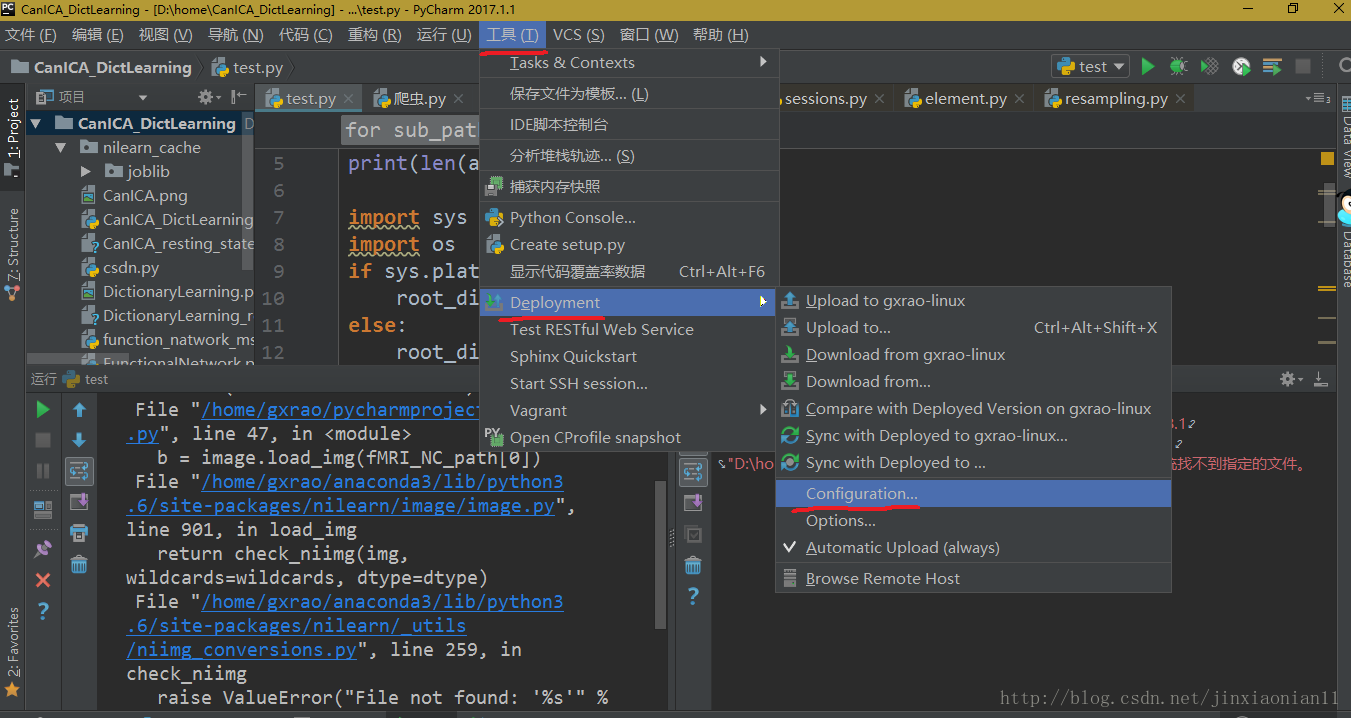Expand the Vagrant submenu
This screenshot has width=1351, height=718.
pyautogui.click(x=629, y=410)
